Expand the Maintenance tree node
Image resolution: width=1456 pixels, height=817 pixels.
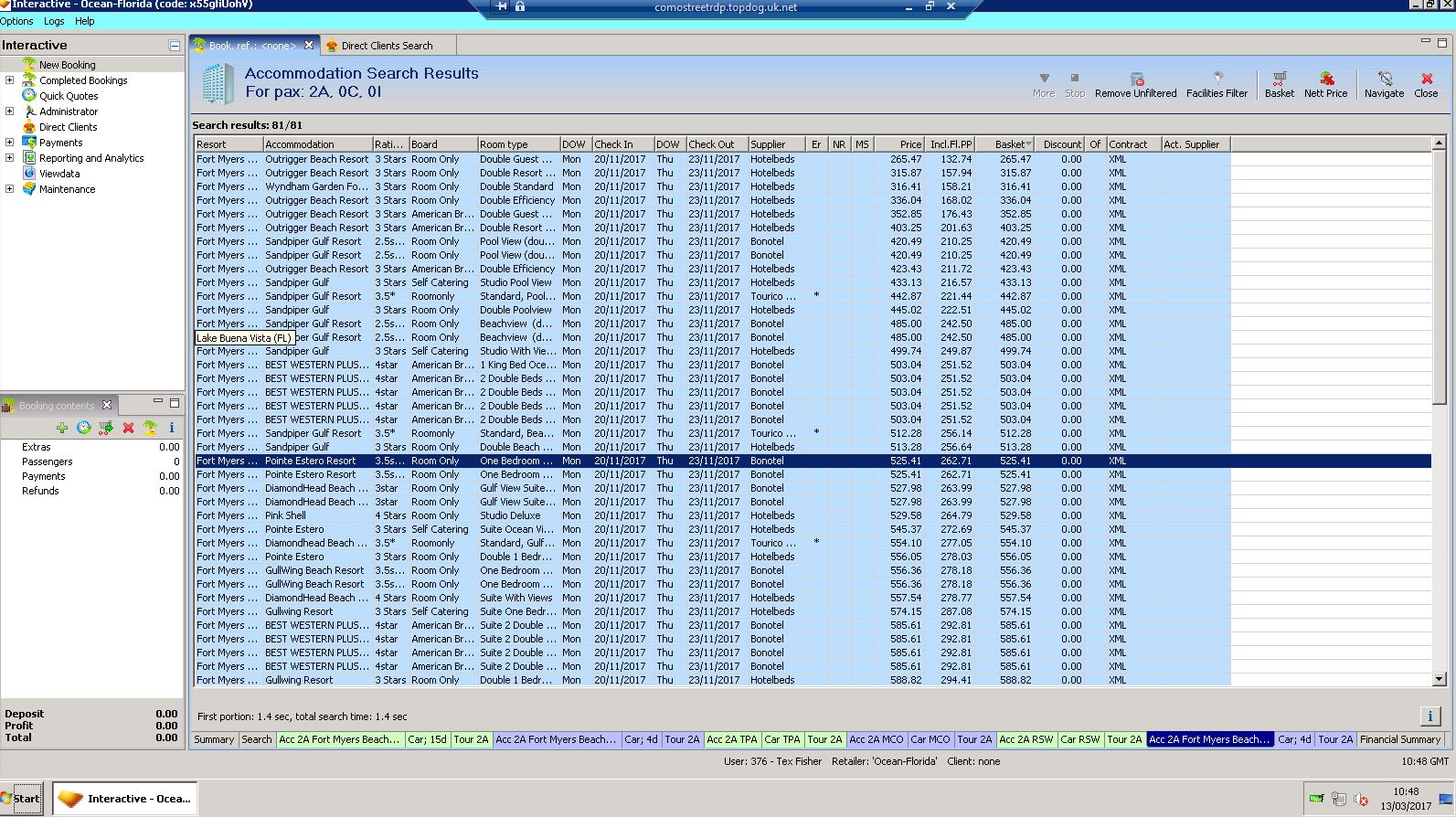pos(10,189)
